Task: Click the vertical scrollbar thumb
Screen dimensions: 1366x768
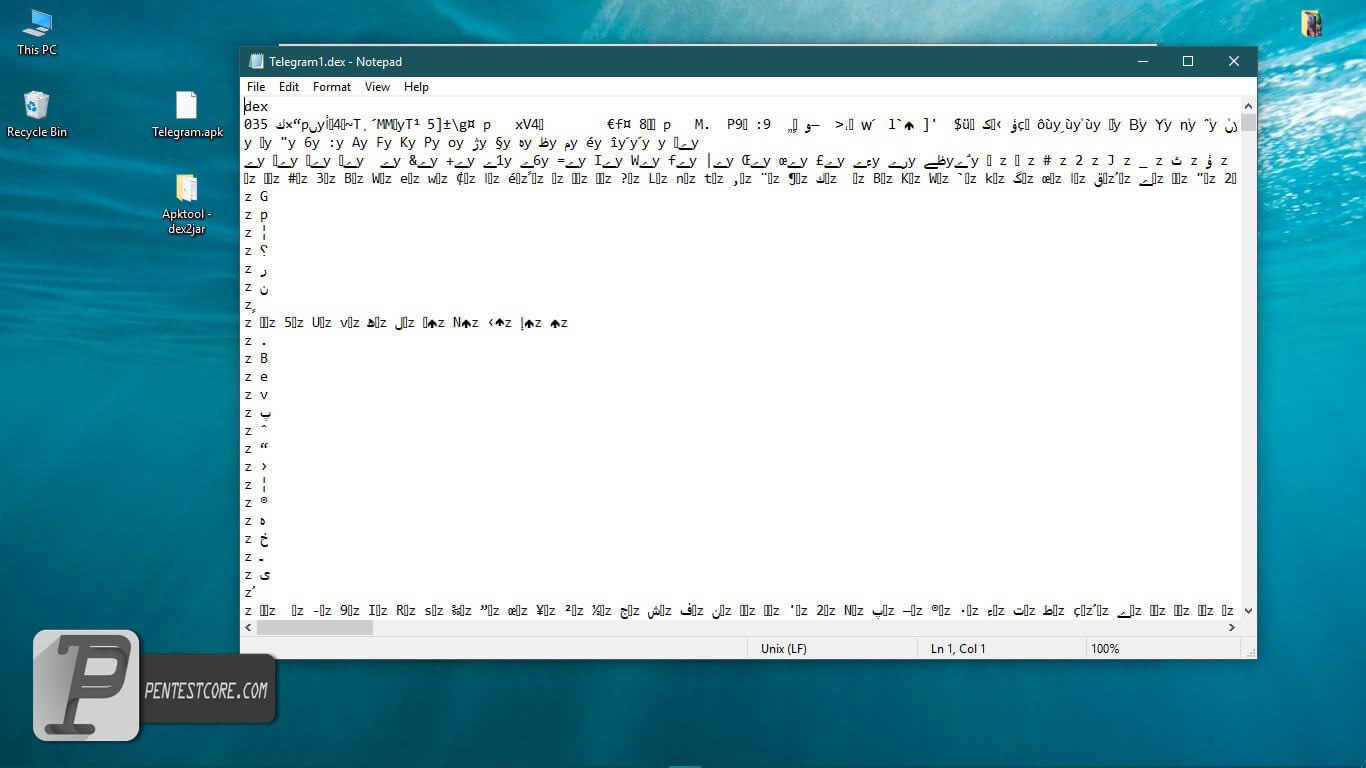Action: (1248, 122)
